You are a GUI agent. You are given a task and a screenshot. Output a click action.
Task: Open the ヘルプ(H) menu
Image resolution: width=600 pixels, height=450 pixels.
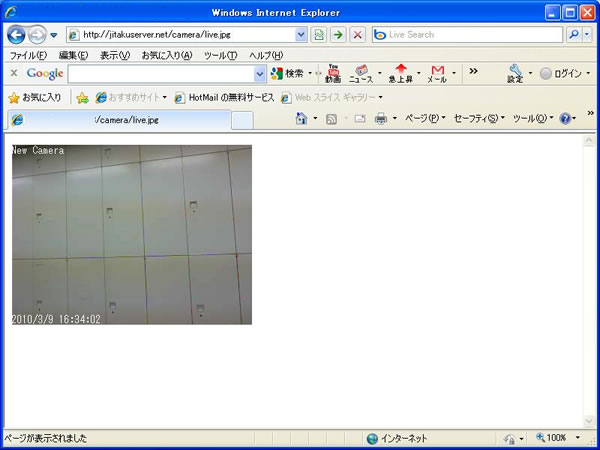266,55
